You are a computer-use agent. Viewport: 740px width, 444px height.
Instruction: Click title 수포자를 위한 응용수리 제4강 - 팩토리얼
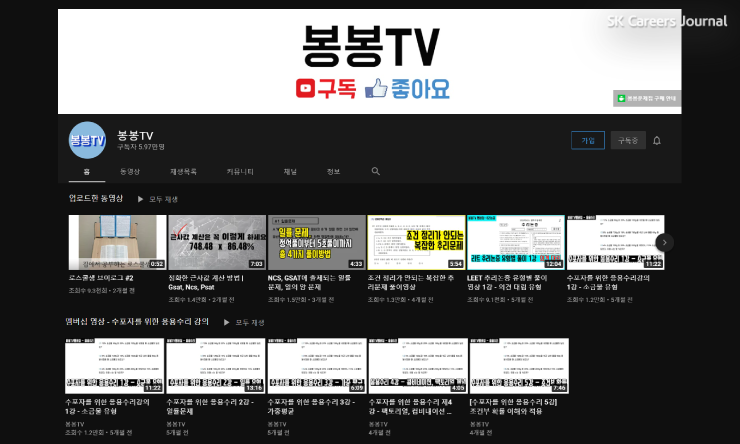pyautogui.click(x=411, y=407)
